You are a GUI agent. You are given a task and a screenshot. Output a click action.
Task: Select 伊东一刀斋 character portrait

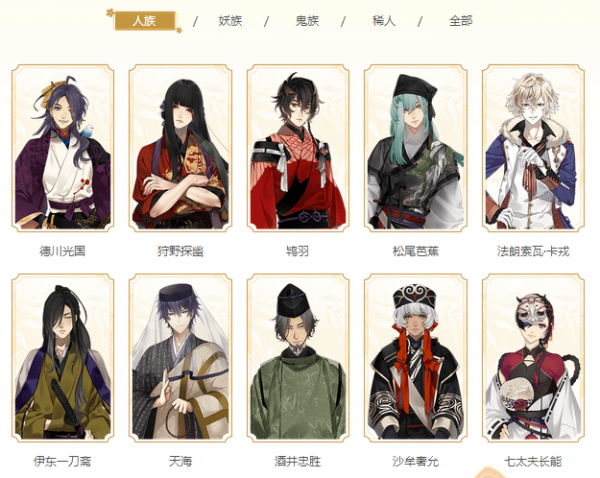63,358
